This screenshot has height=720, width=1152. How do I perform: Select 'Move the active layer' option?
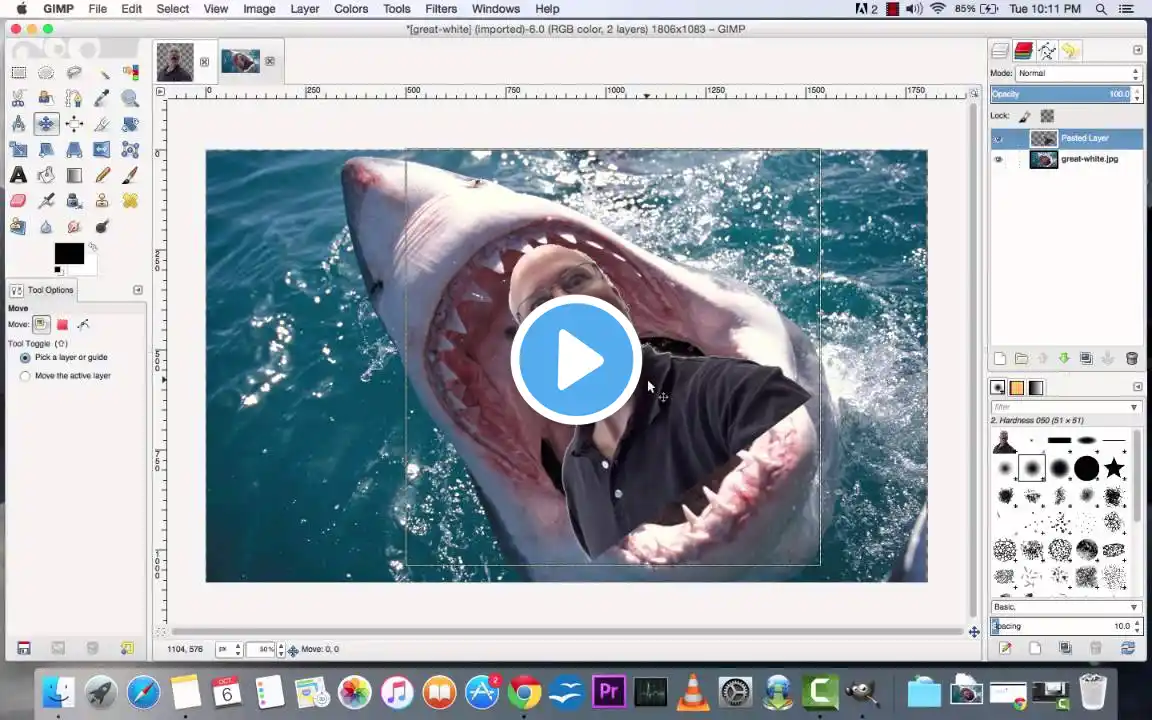[25, 376]
